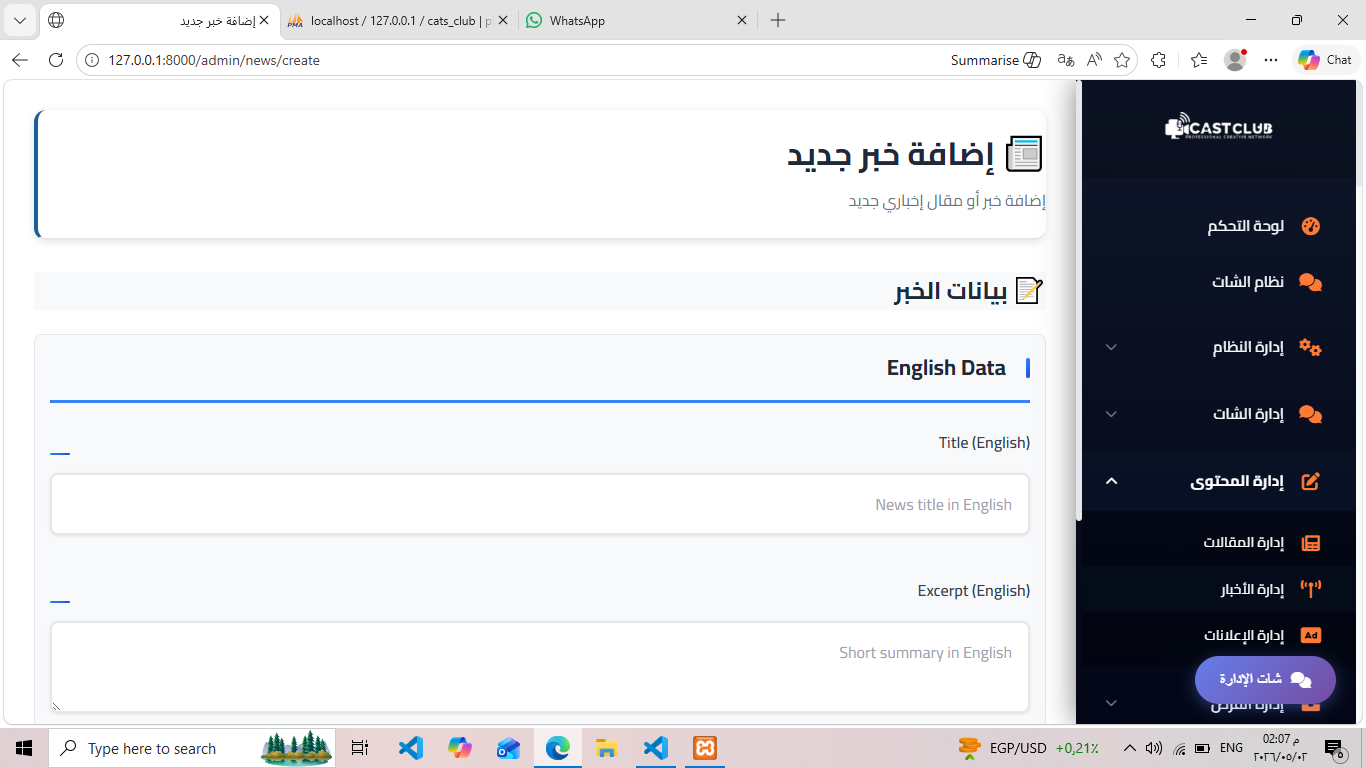Open إدارة الأخبار menu item
Image resolution: width=1366 pixels, height=768 pixels.
click(x=1218, y=589)
